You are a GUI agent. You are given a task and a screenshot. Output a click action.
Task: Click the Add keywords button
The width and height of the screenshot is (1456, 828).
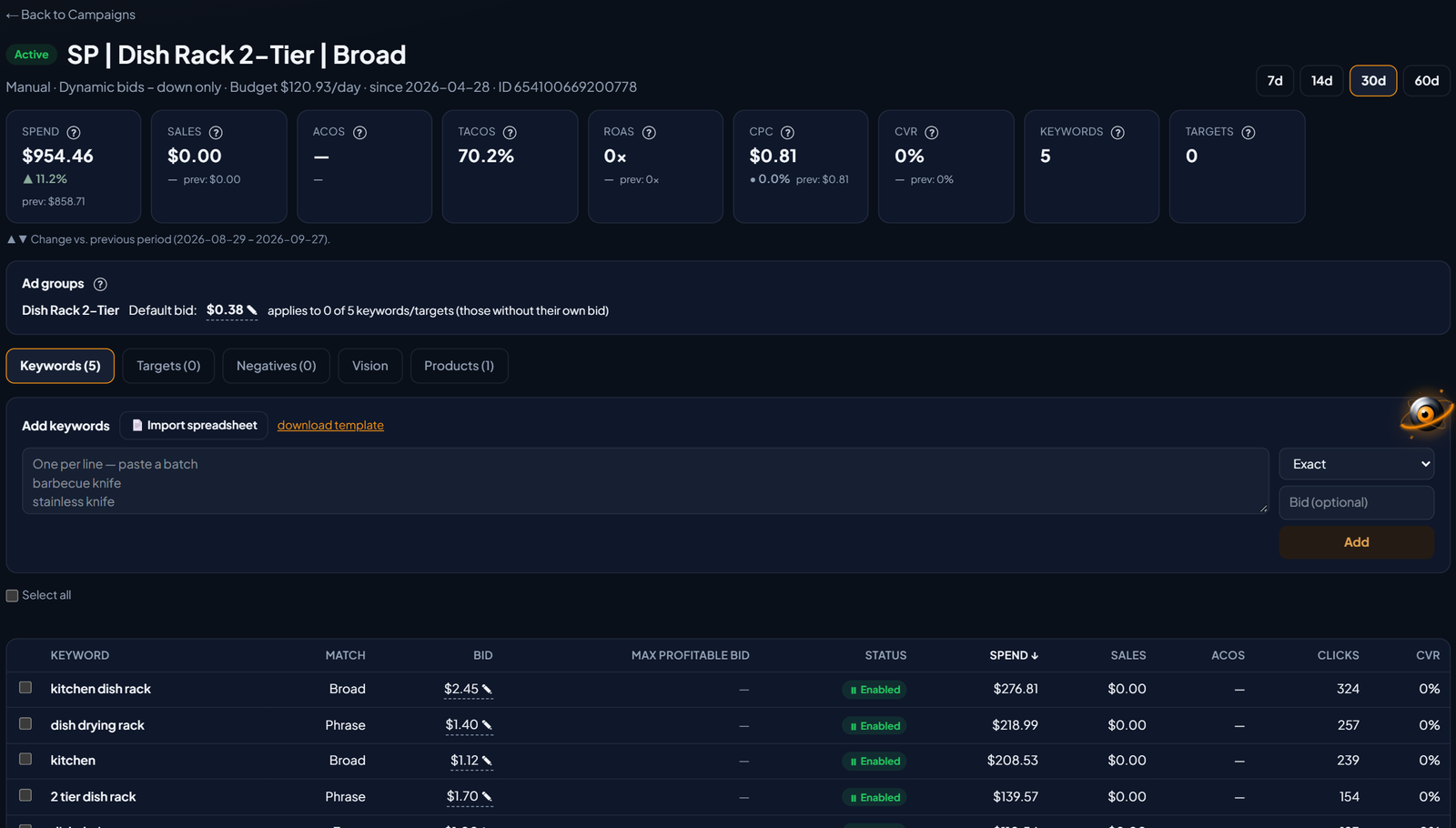tap(1356, 542)
